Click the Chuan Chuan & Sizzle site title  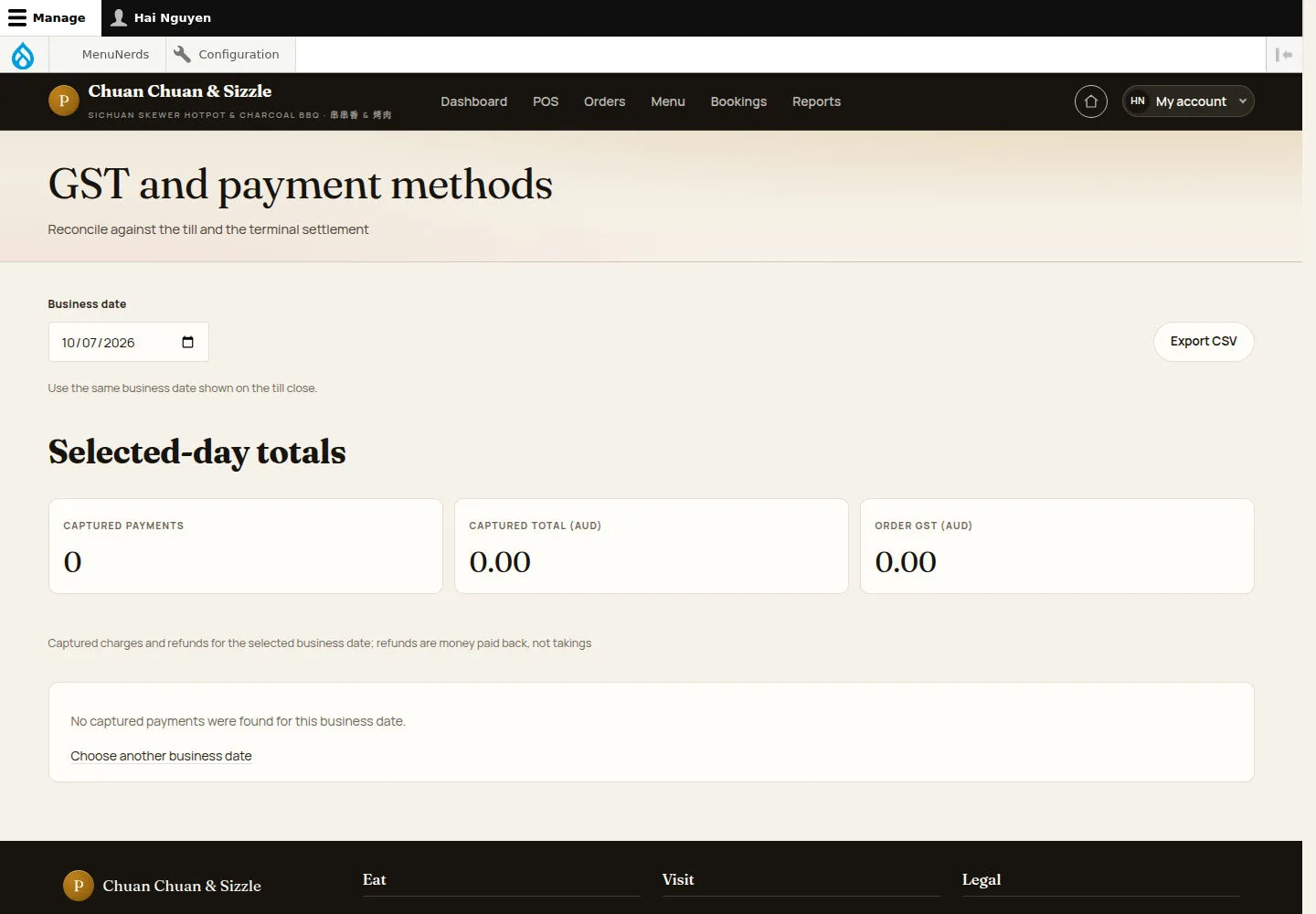(180, 91)
